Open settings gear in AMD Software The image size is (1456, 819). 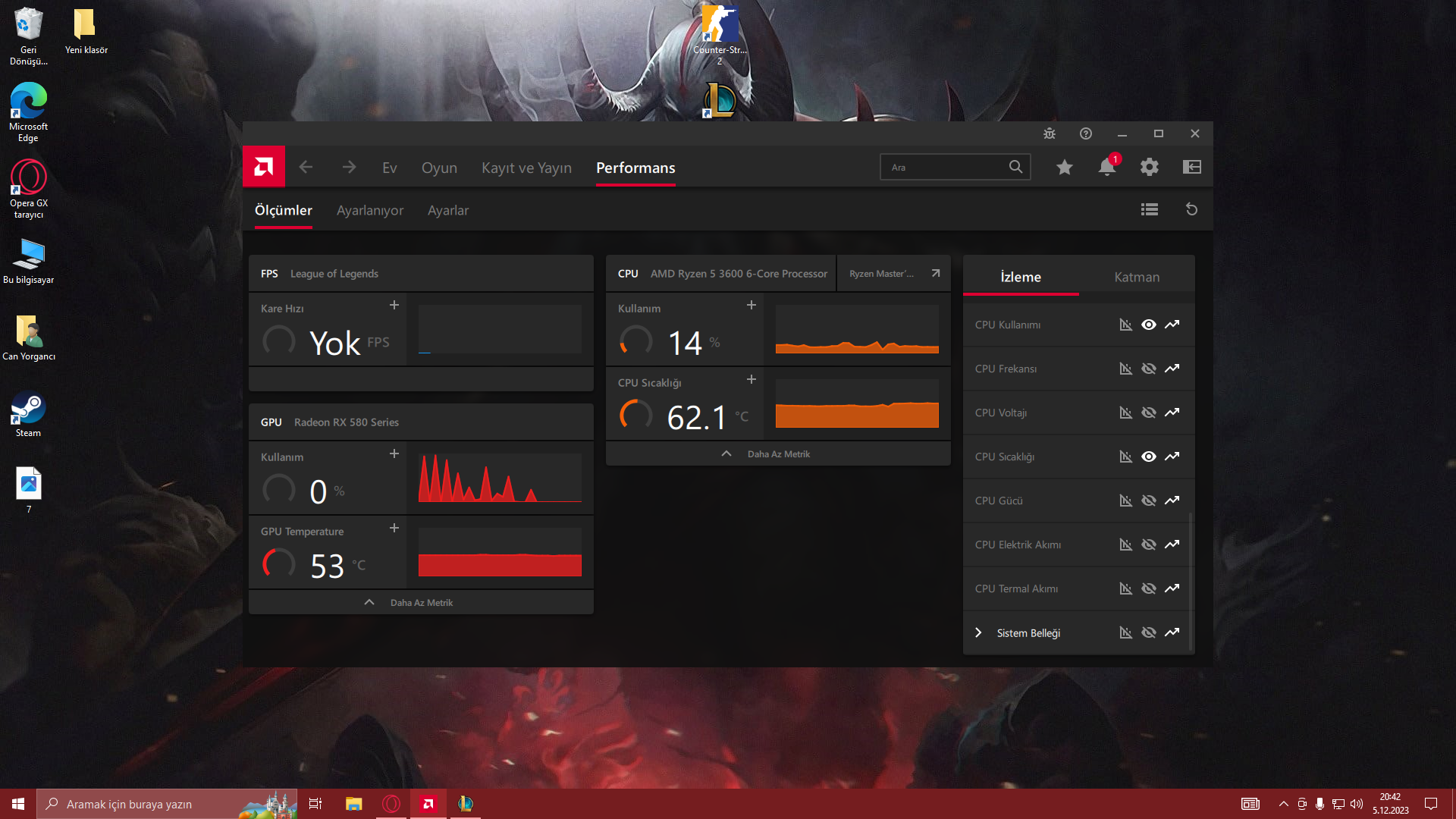click(1149, 167)
